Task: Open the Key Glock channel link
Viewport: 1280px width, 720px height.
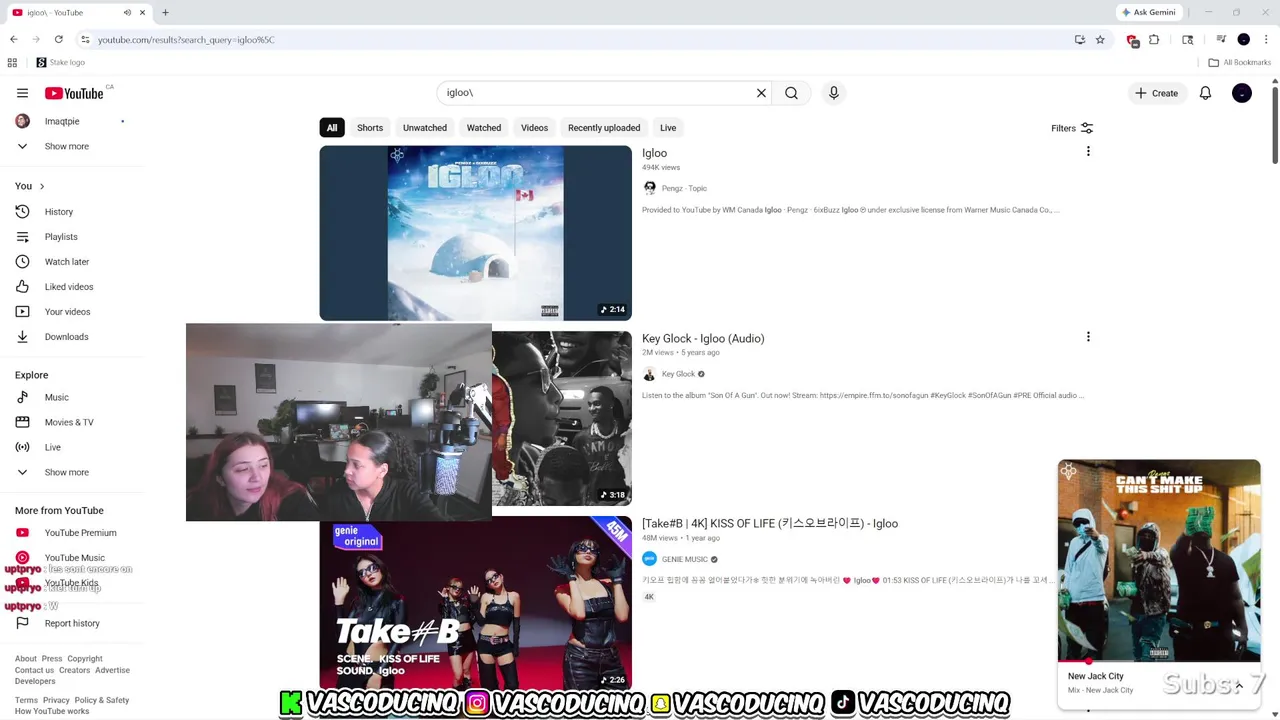Action: click(678, 374)
